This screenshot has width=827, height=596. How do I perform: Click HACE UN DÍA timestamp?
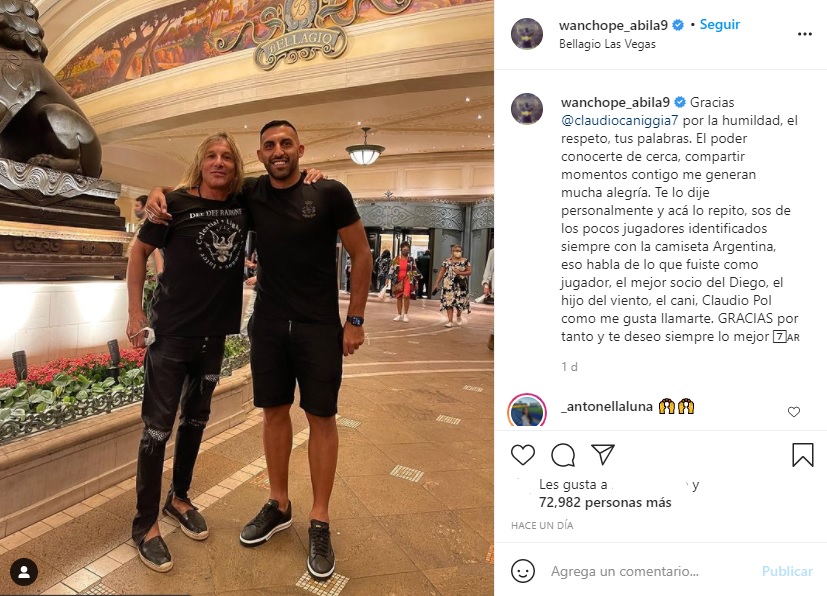542,525
